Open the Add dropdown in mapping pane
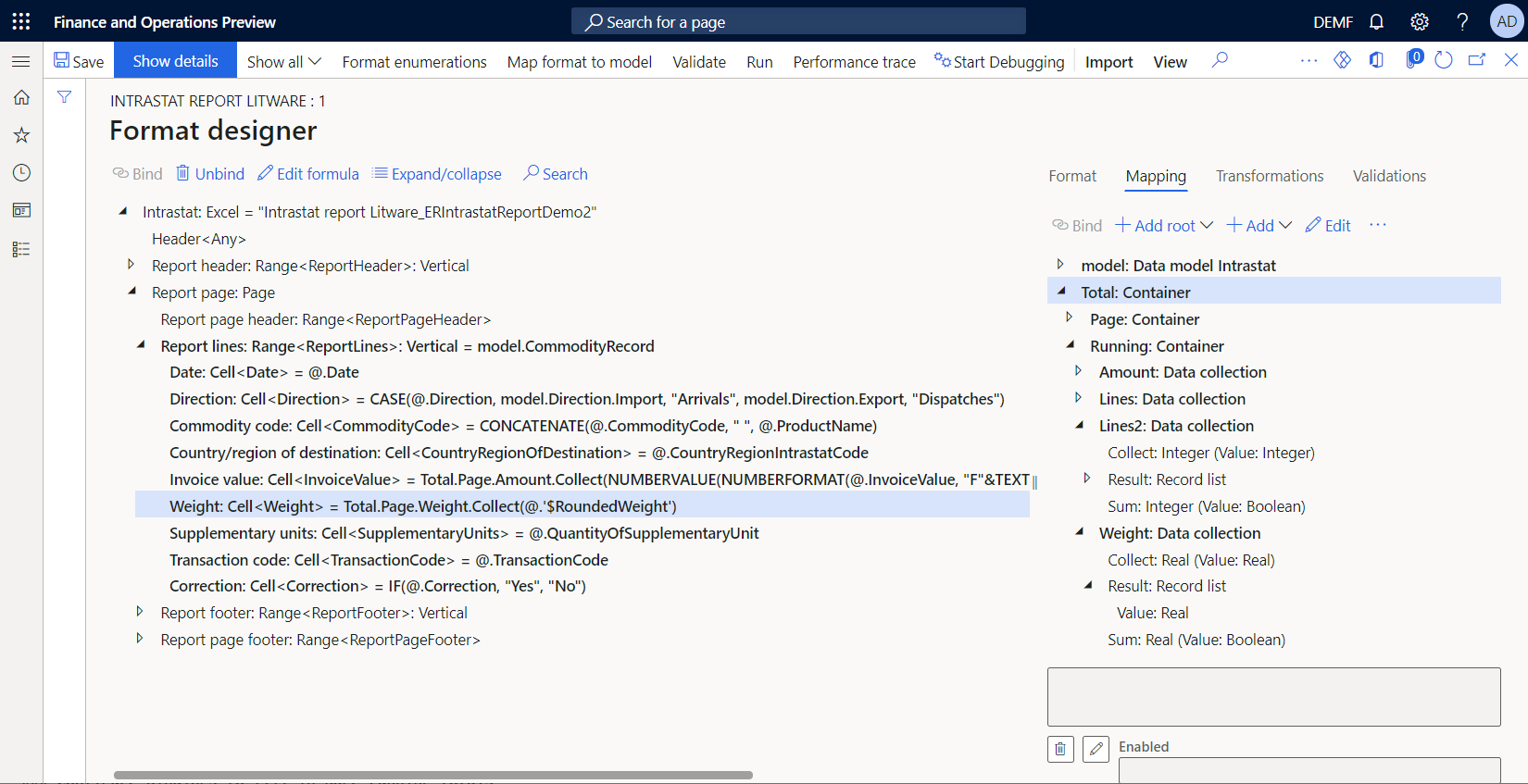1528x784 pixels. pos(1259,226)
